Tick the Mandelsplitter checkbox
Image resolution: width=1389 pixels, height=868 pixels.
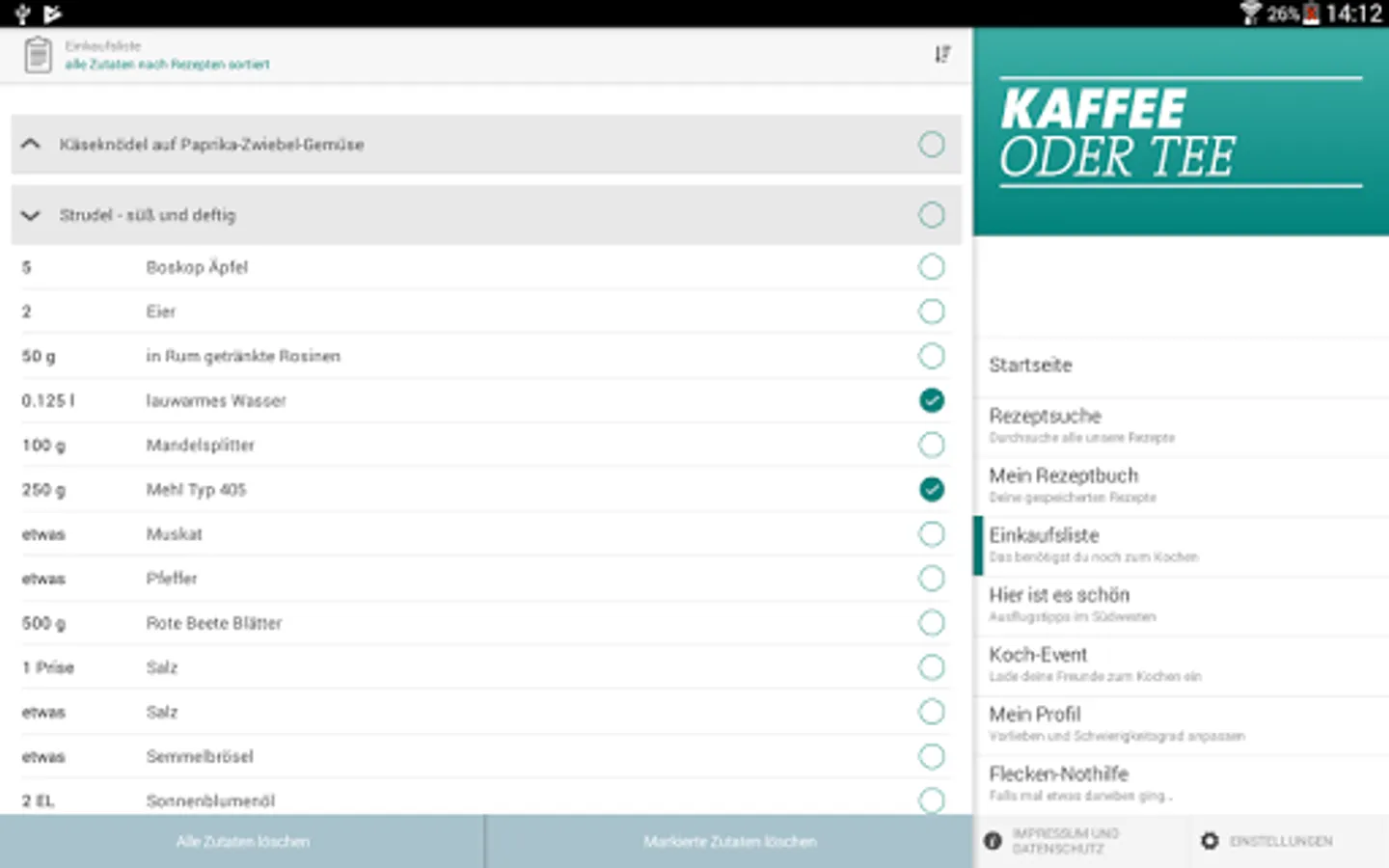(x=932, y=445)
